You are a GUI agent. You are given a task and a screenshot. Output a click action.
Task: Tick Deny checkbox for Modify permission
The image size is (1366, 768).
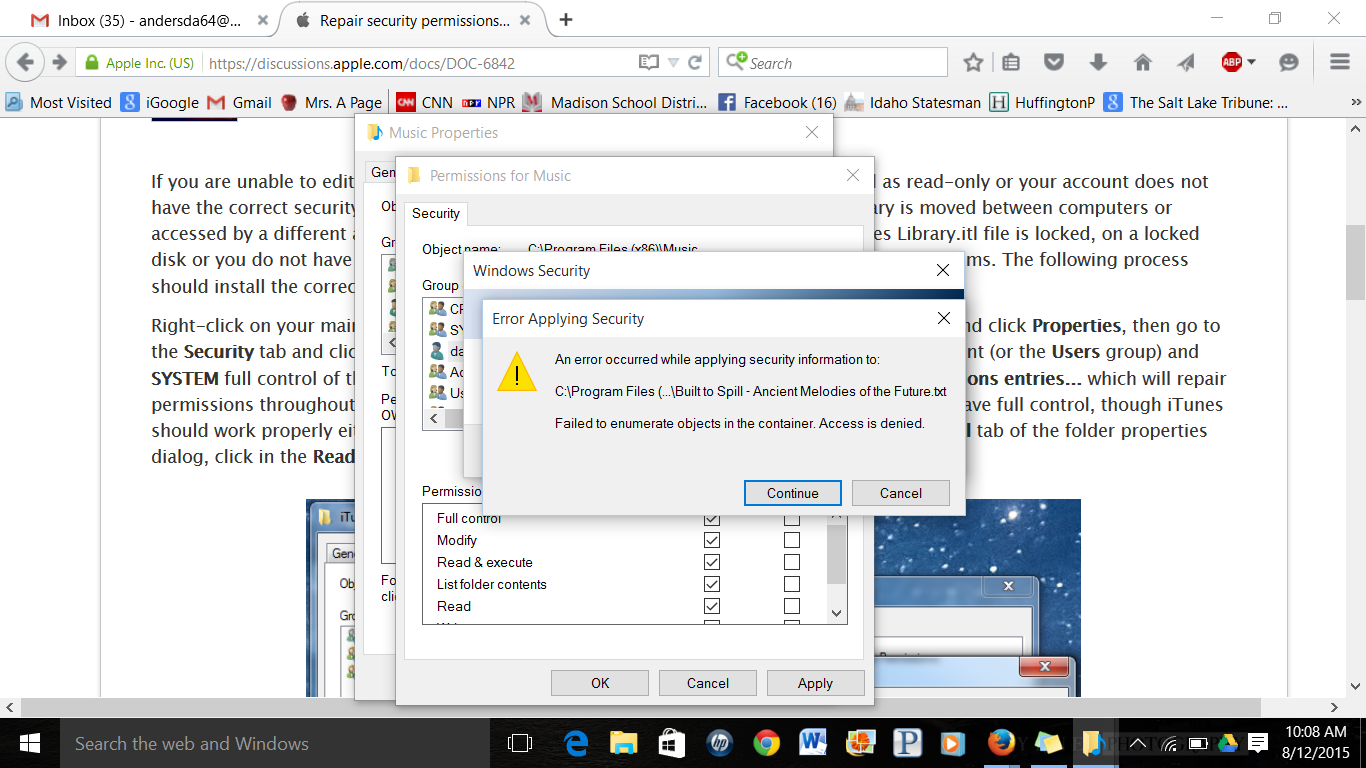792,540
